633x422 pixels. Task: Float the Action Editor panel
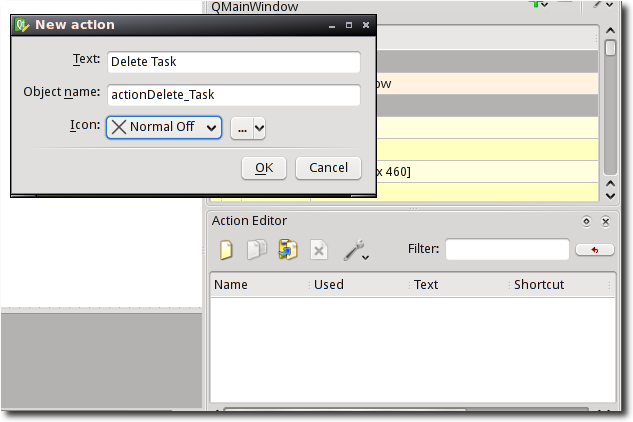tap(586, 221)
